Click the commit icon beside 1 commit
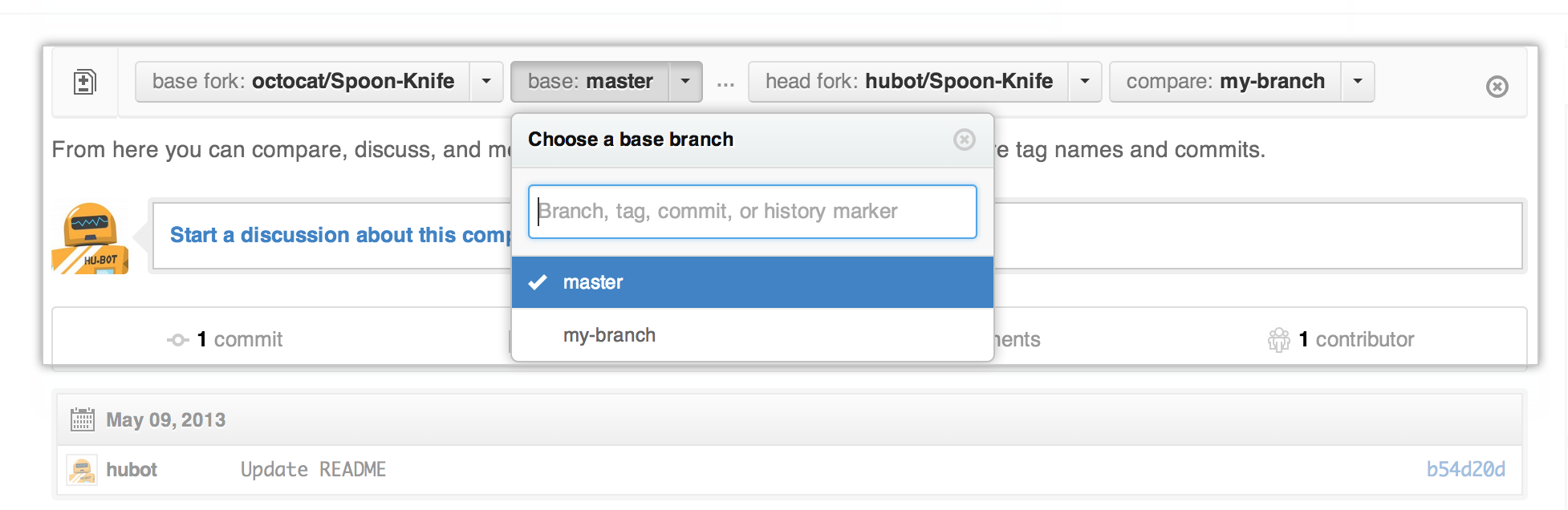The image size is (1568, 510). tap(177, 340)
